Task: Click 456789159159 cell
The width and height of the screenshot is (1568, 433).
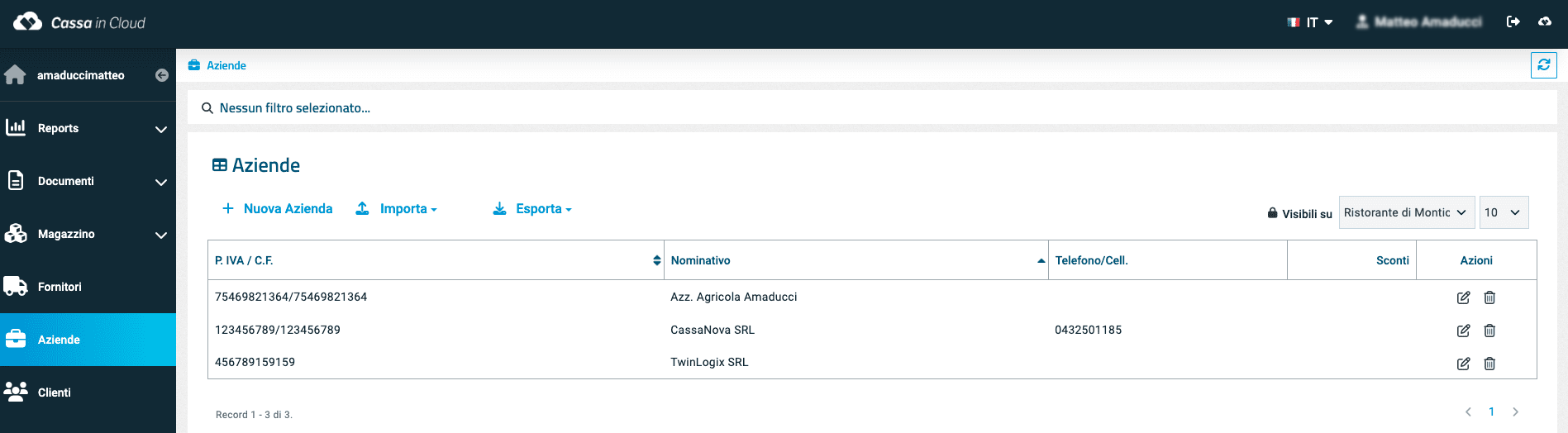Action: [x=255, y=362]
